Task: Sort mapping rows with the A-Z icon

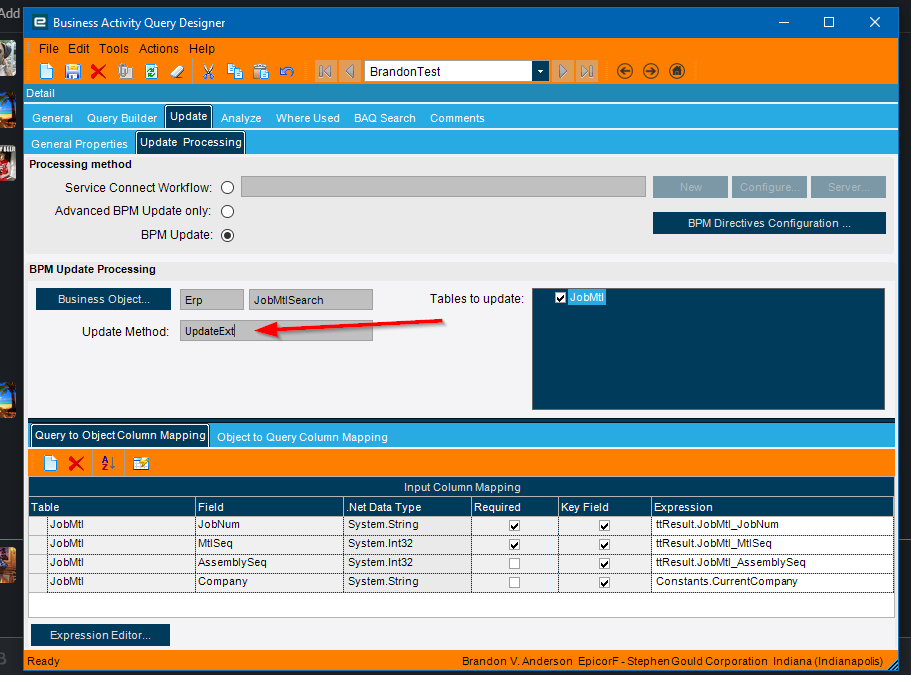Action: tap(108, 463)
